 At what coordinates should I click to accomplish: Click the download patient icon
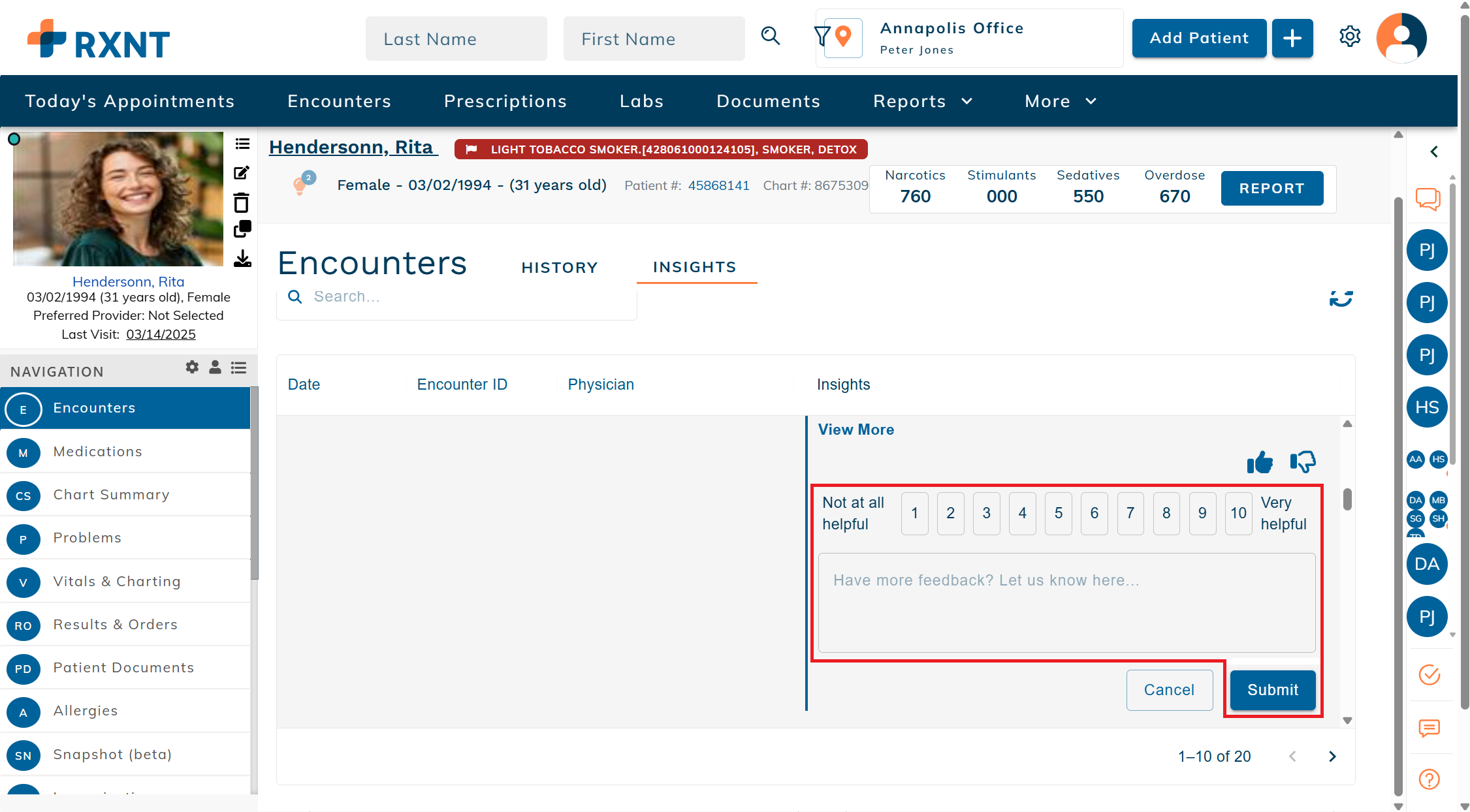pos(242,258)
